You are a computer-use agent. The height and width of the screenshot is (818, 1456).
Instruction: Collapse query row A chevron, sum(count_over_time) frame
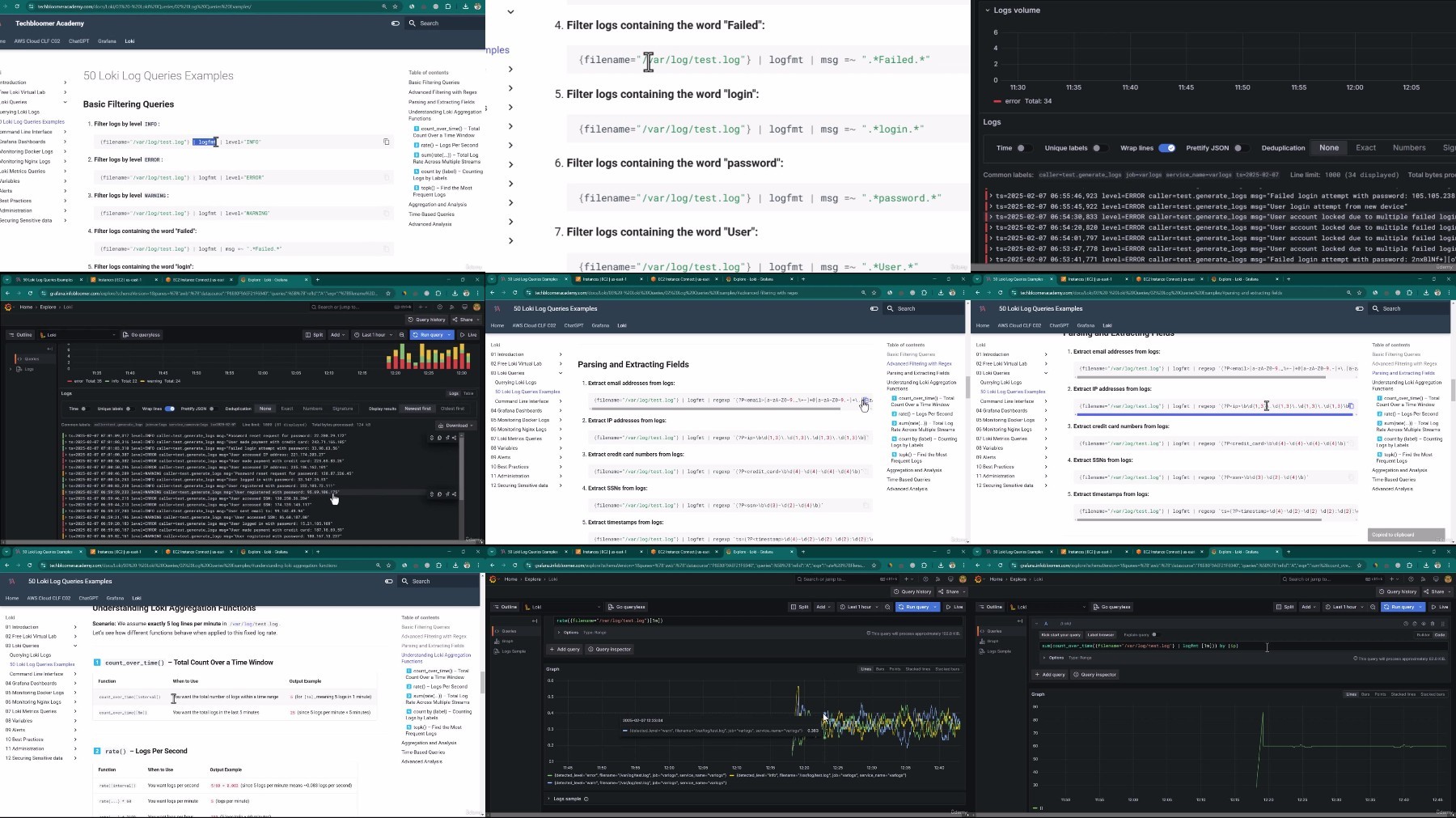coord(1037,624)
